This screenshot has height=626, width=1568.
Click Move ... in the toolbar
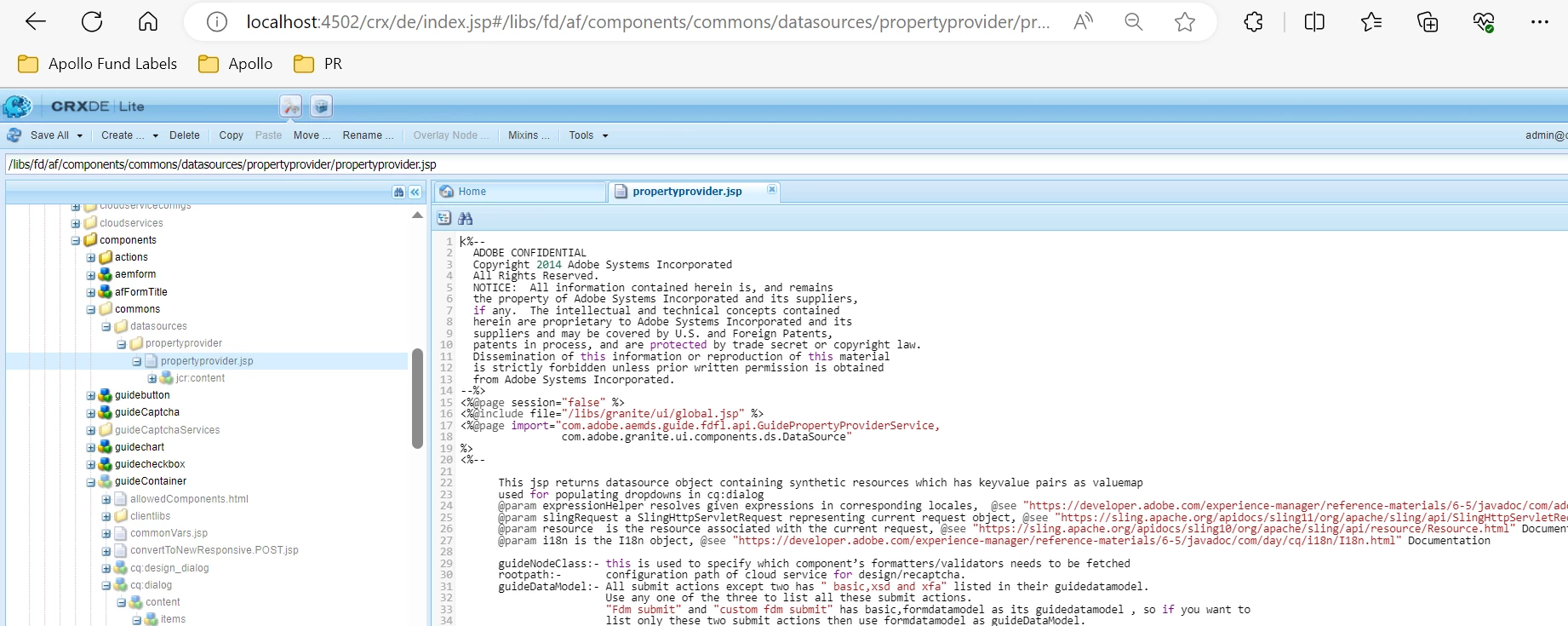(312, 135)
